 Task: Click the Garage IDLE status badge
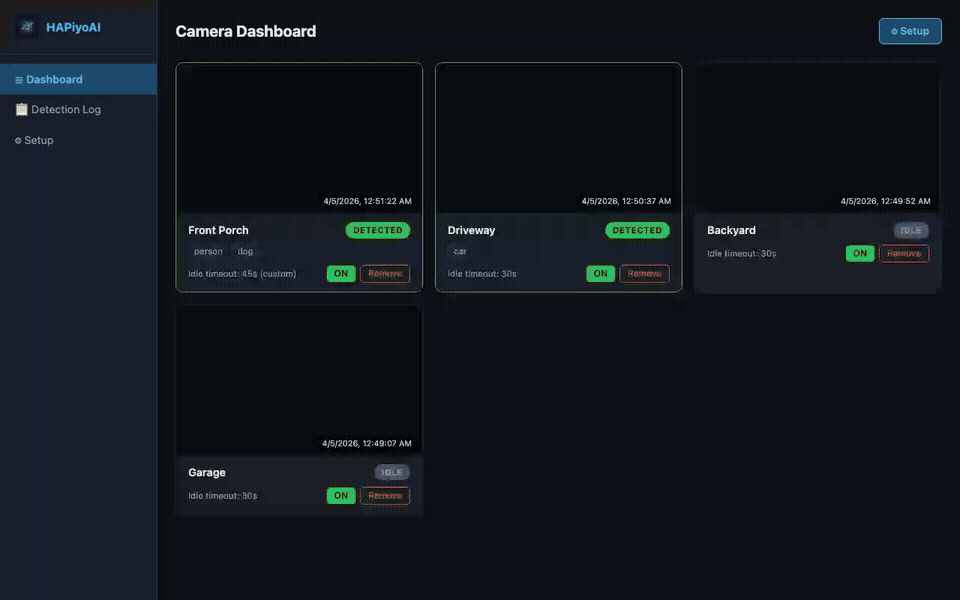tap(392, 472)
